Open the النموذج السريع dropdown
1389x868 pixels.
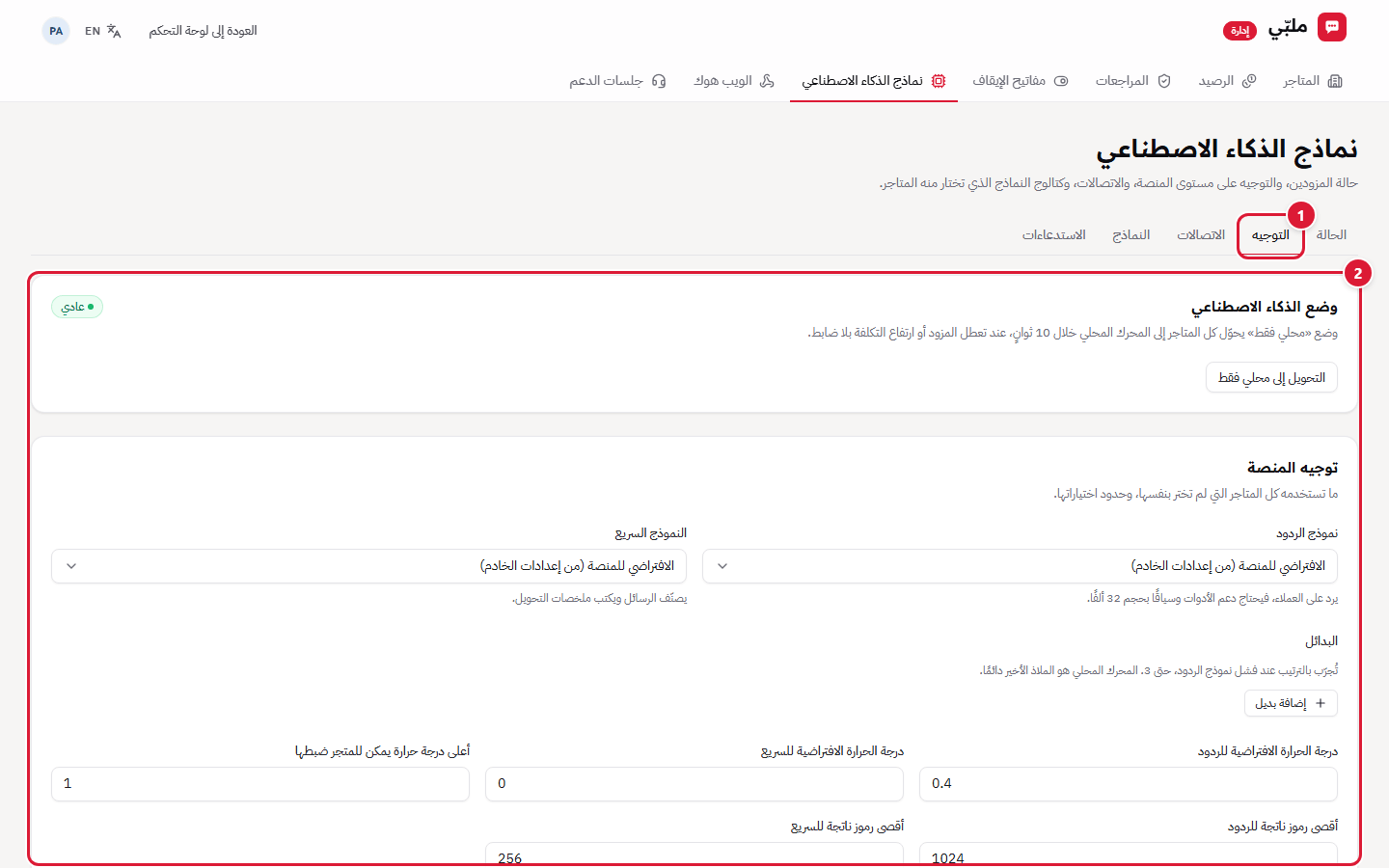click(x=368, y=566)
